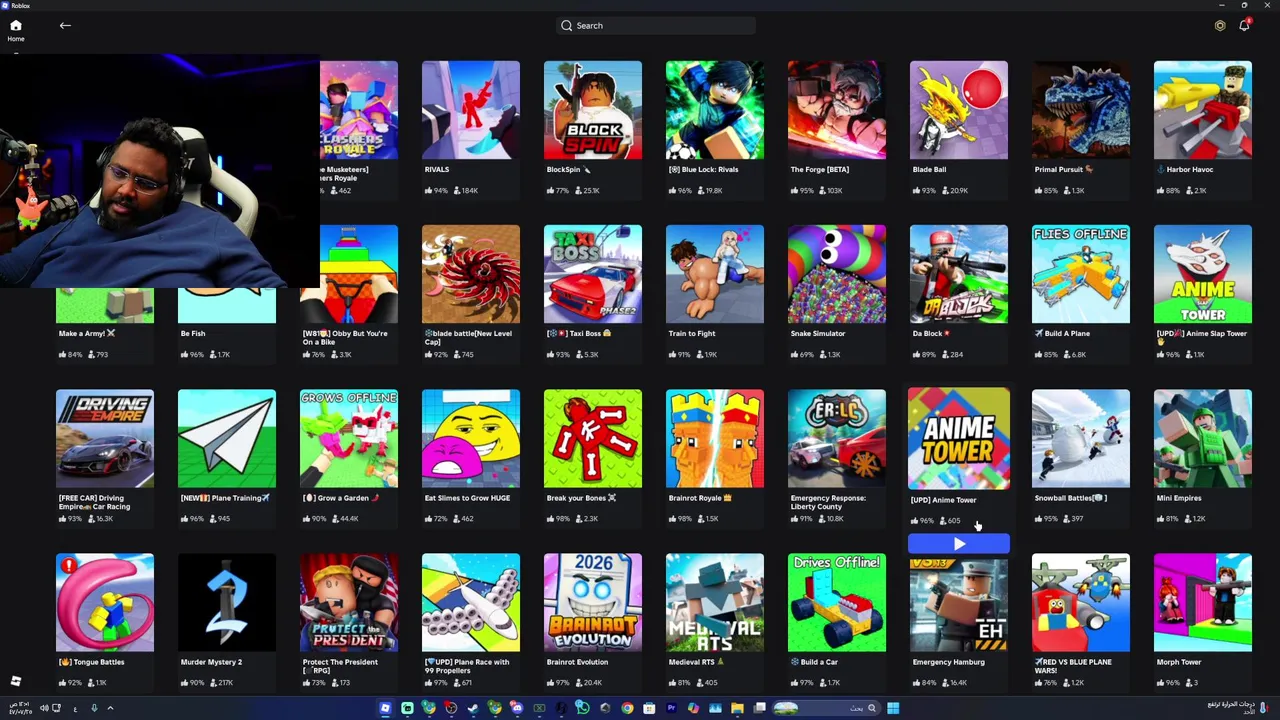The width and height of the screenshot is (1280, 720).
Task: Open the Build a Car thumbnail
Action: click(837, 602)
